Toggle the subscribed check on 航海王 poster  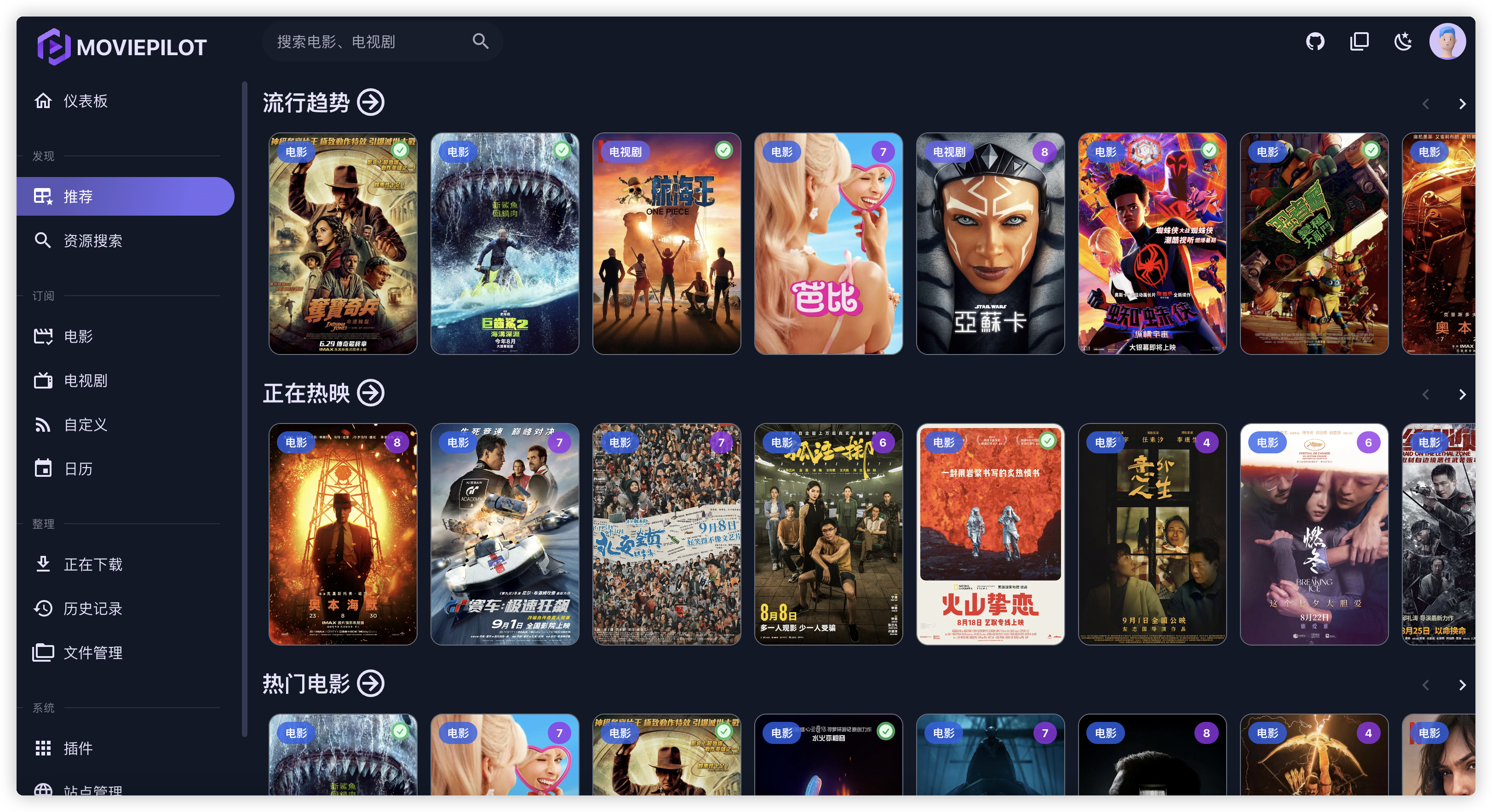[x=723, y=151]
